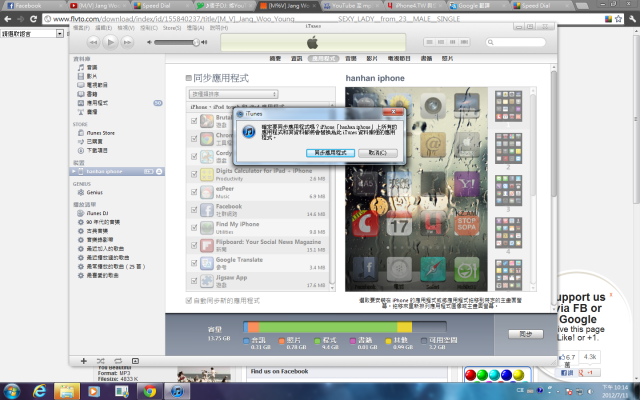640x400 pixels.
Task: Switch to the 影片 device tab
Action: (372, 58)
